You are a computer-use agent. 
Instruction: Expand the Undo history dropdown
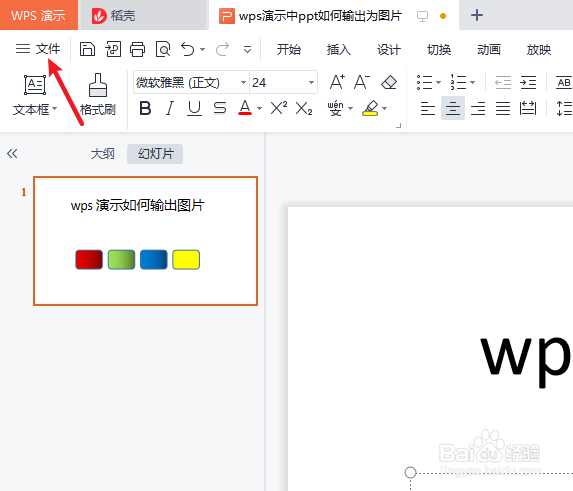coord(202,49)
